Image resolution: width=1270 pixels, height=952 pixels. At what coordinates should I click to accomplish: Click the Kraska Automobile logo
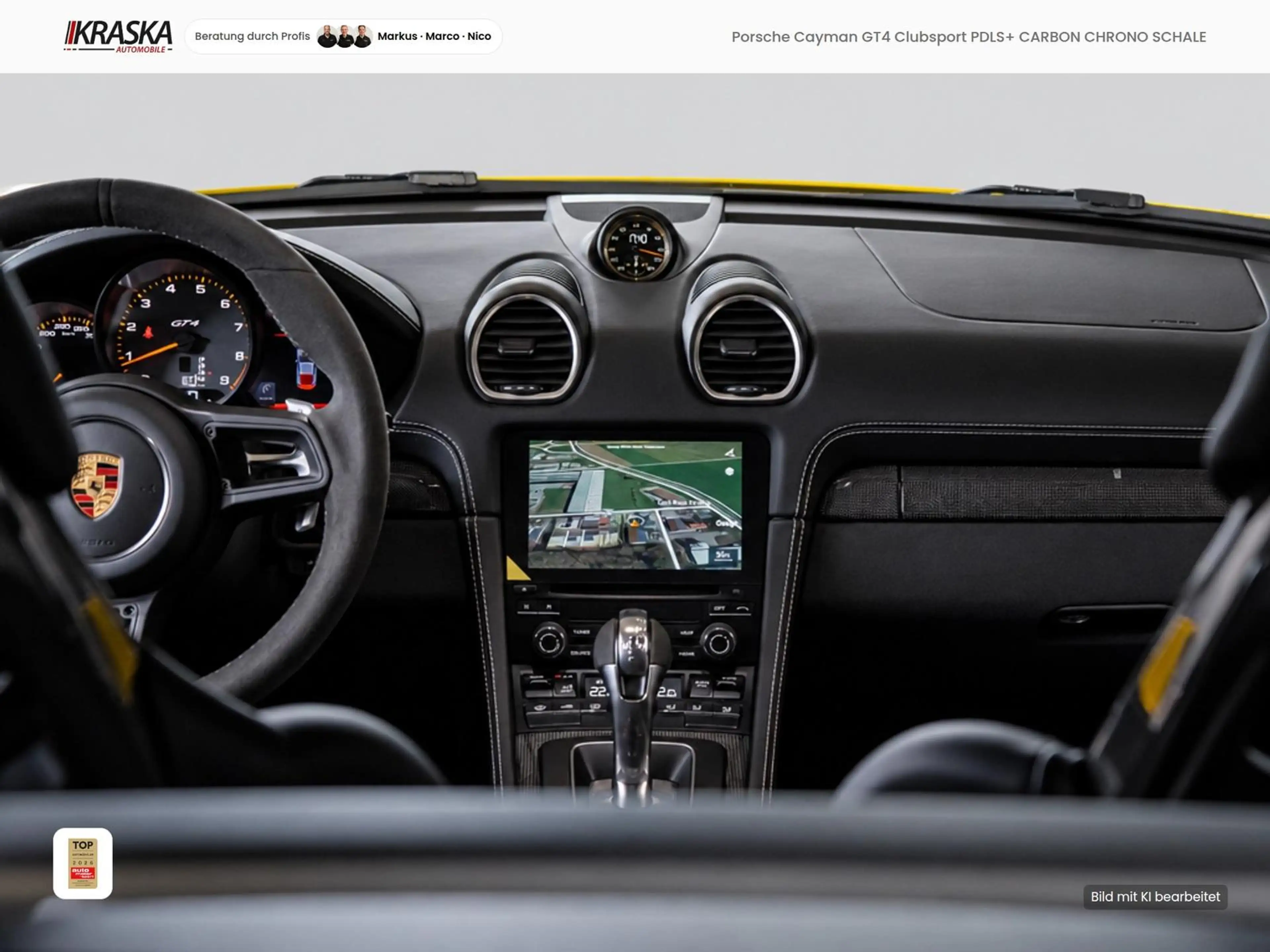(118, 37)
